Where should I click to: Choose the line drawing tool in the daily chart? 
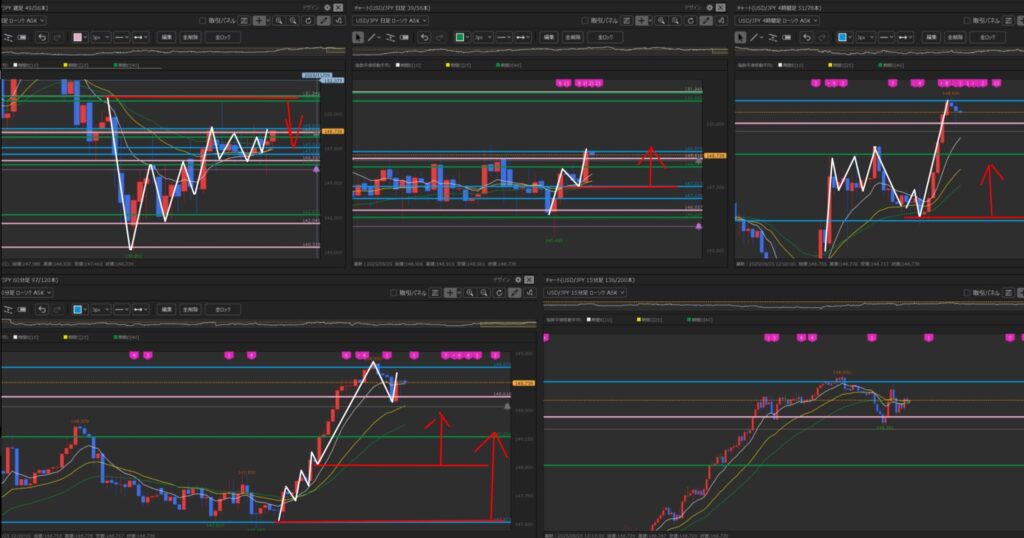(372, 37)
